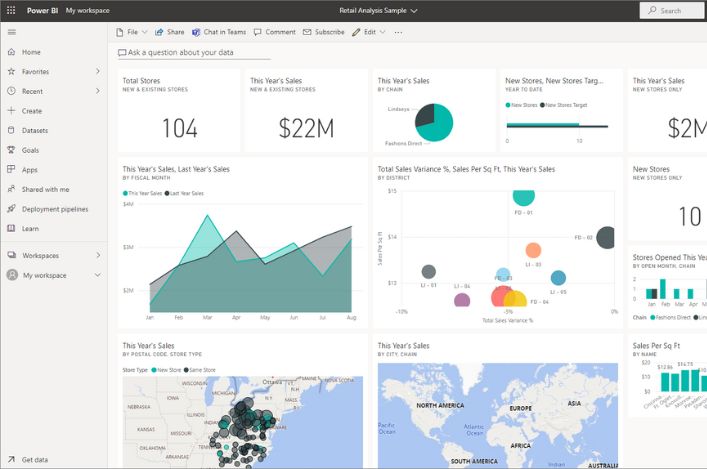Click the Edit pencil icon
This screenshot has height=469, width=707.
point(356,32)
